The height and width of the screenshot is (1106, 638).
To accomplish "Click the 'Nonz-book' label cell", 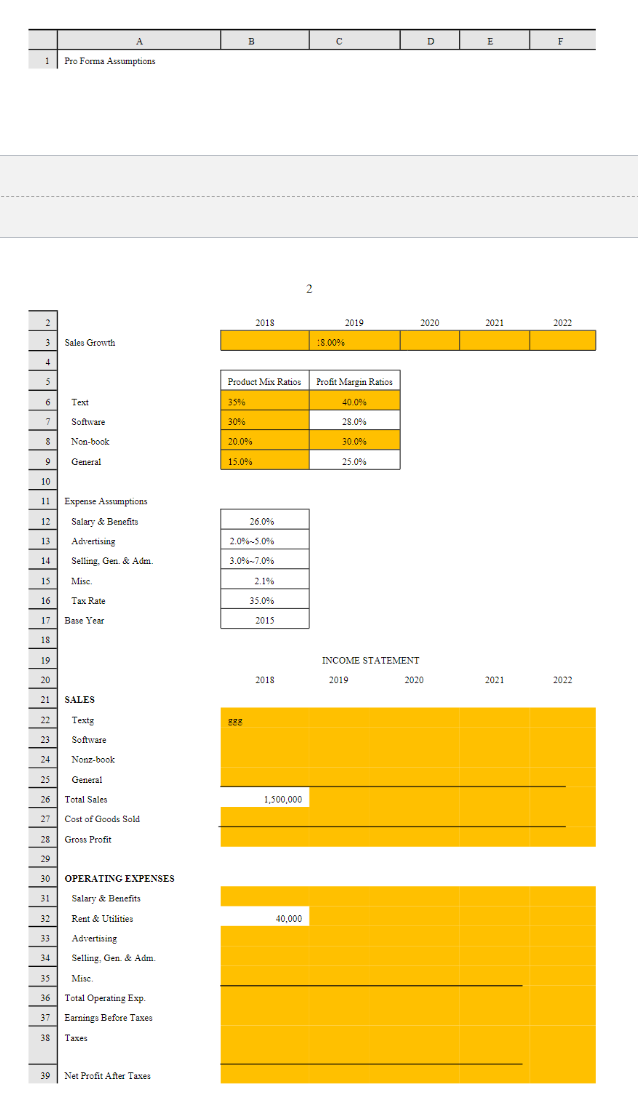I will 93,760.
